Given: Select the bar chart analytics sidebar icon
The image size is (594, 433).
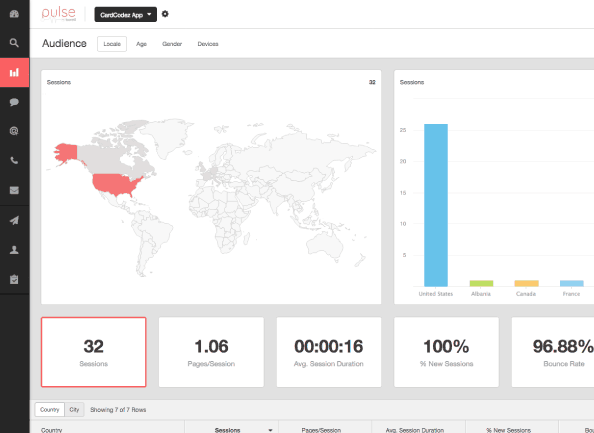Looking at the screenshot, I should pos(14,72).
